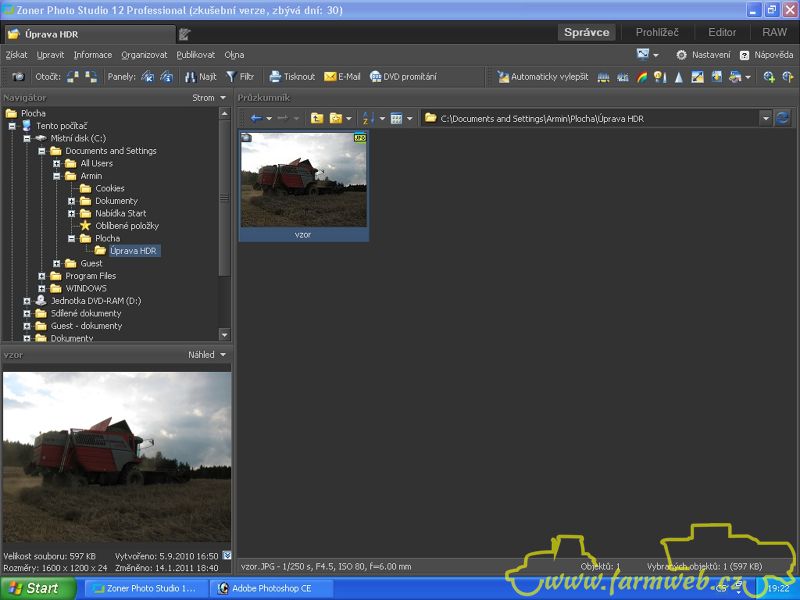Open the folder path dropdown arrow
Screen dimensions: 800x600
(765, 118)
